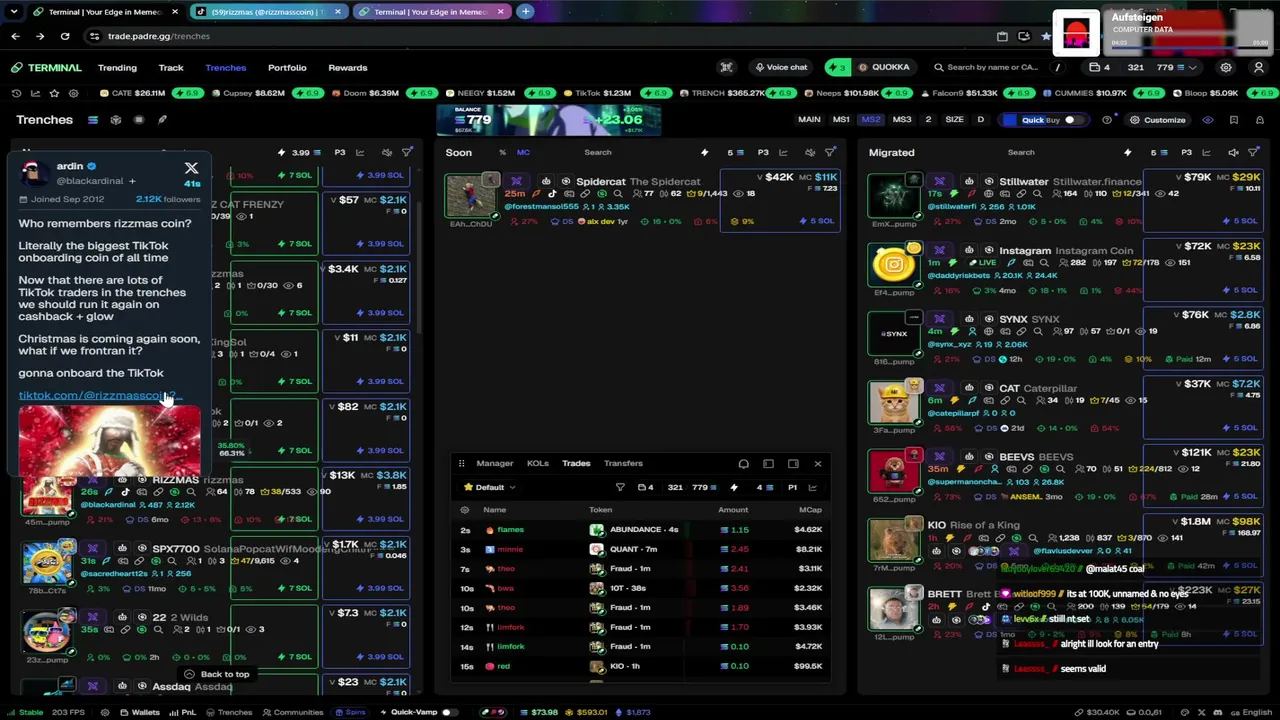
Task: Select the Trades tab in the tracker panel
Action: (x=576, y=463)
